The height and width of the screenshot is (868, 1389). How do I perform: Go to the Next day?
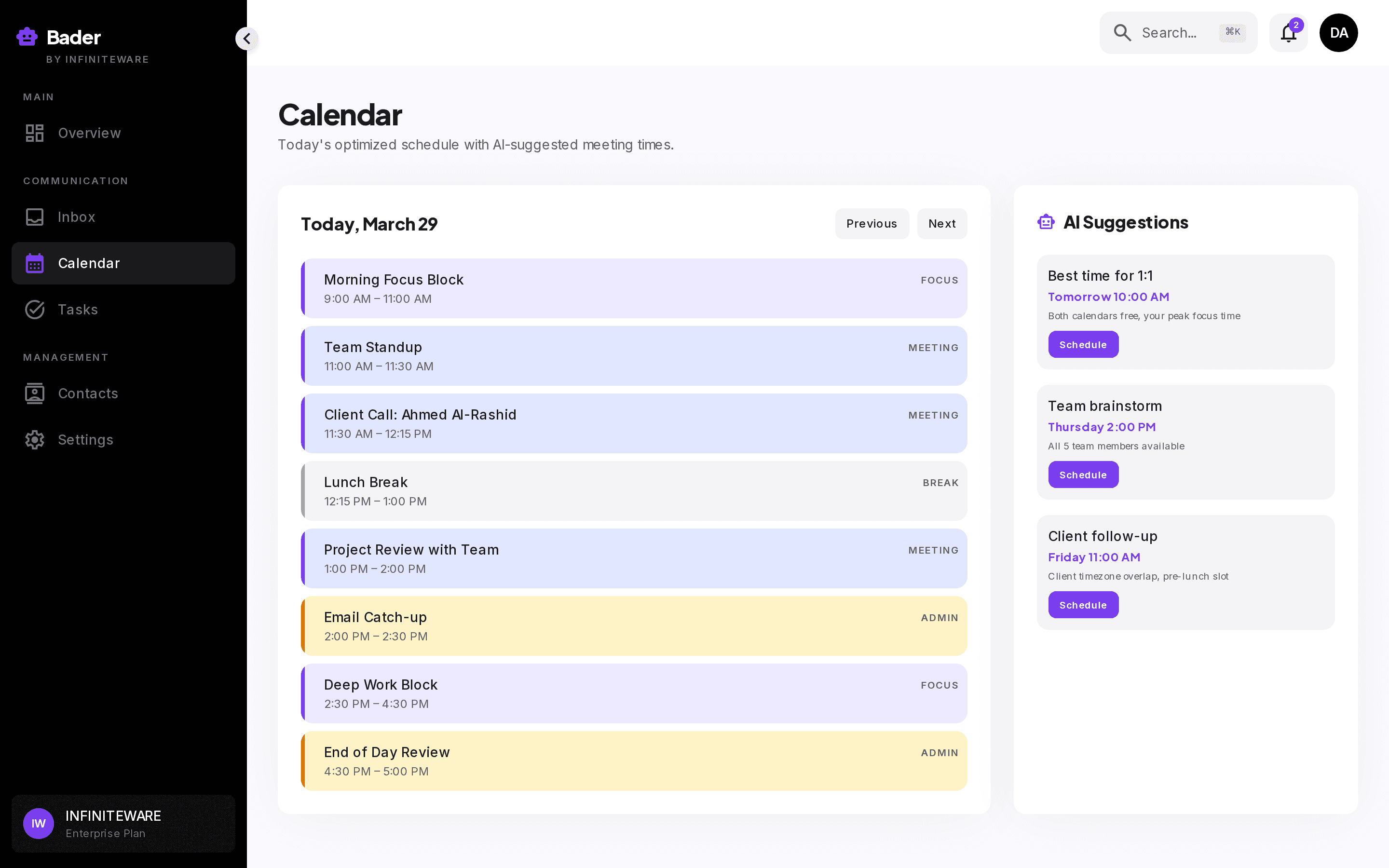pyautogui.click(x=942, y=224)
